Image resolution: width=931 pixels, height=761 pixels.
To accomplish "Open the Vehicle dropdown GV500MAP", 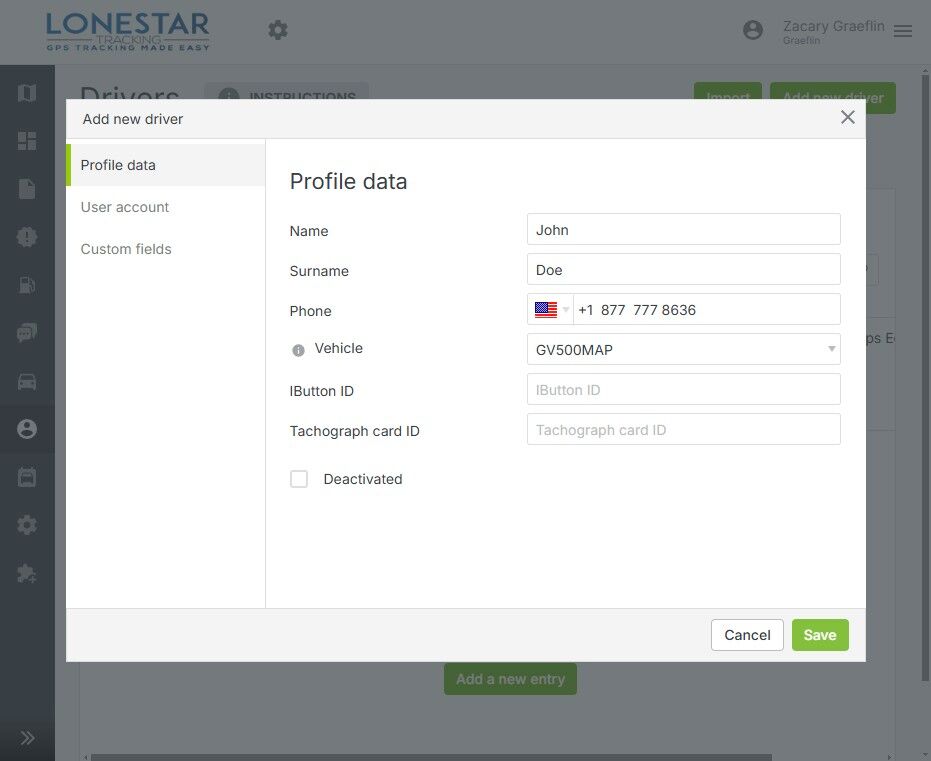I will pyautogui.click(x=683, y=349).
